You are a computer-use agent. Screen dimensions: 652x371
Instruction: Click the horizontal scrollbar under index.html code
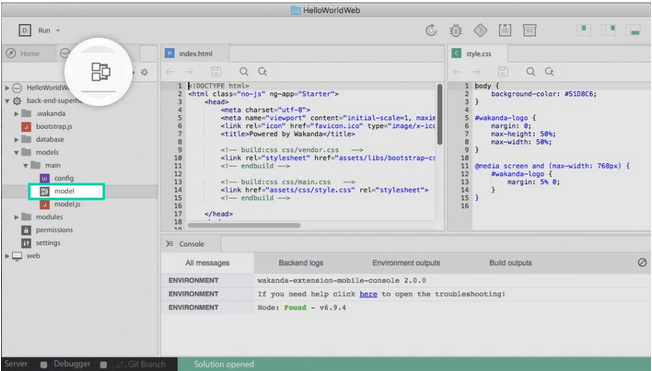(244, 225)
